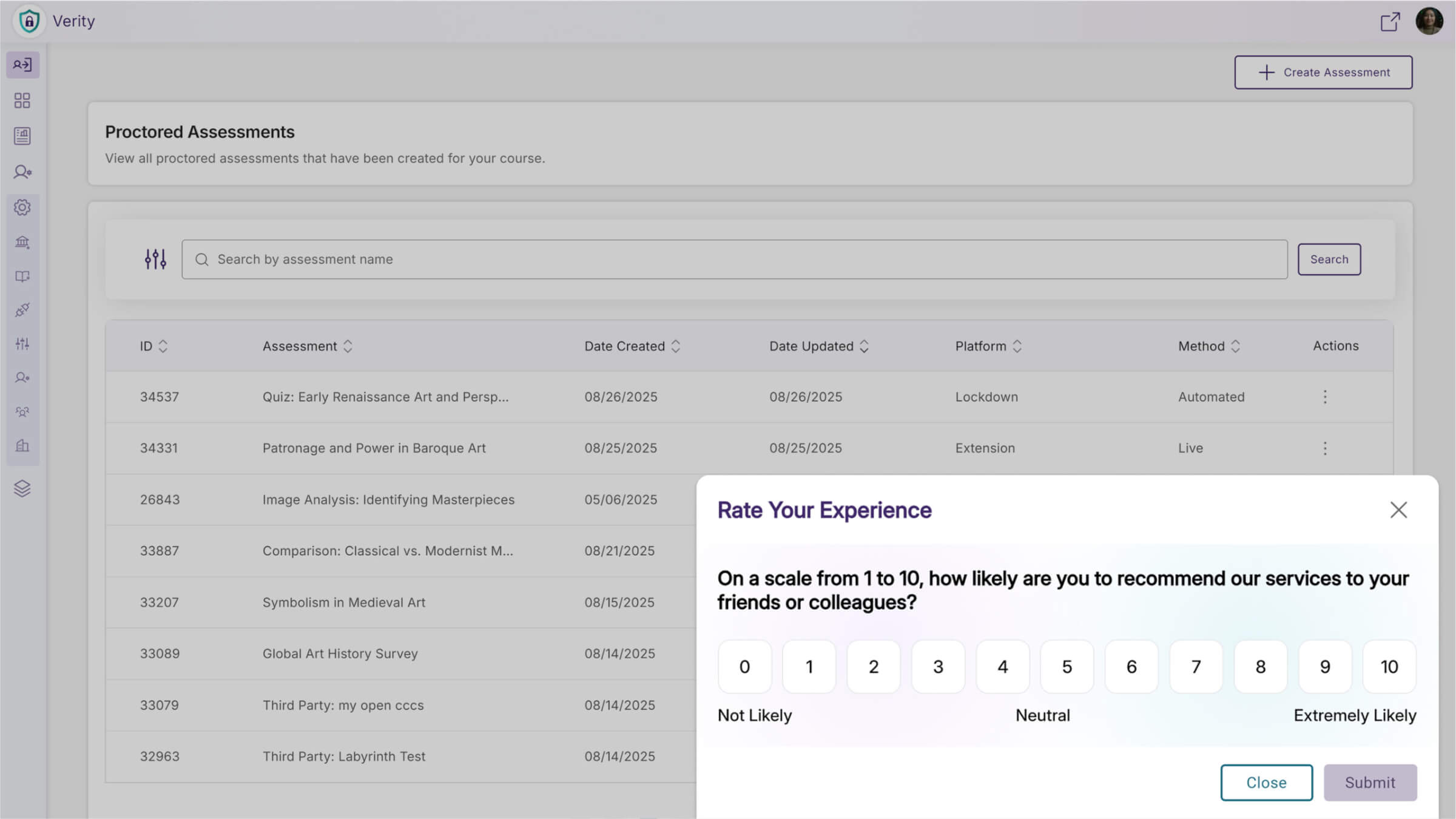
Task: Click the institution building icon in sidebar
Action: click(x=22, y=242)
